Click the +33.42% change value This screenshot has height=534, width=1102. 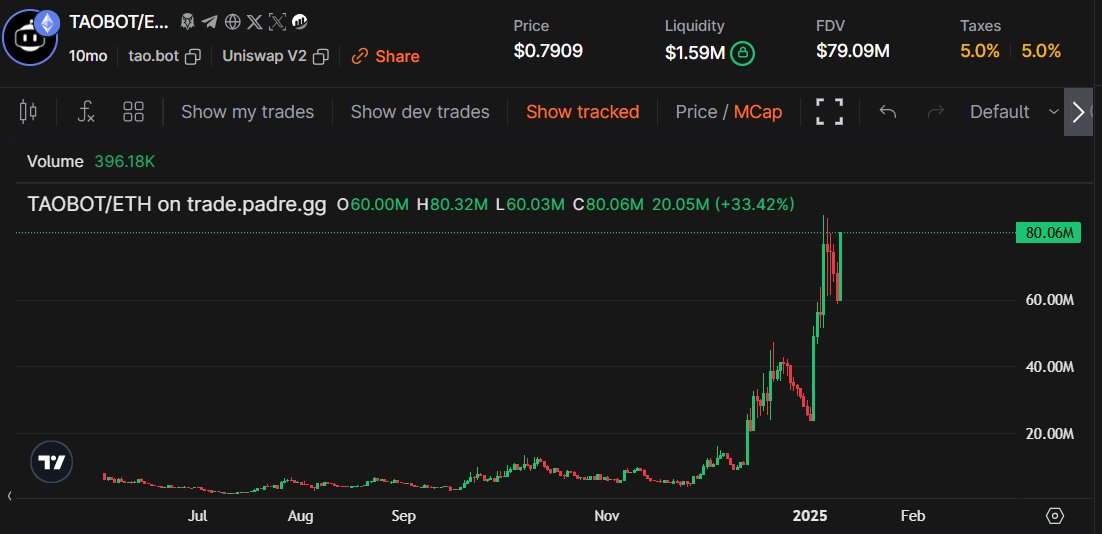tap(754, 204)
